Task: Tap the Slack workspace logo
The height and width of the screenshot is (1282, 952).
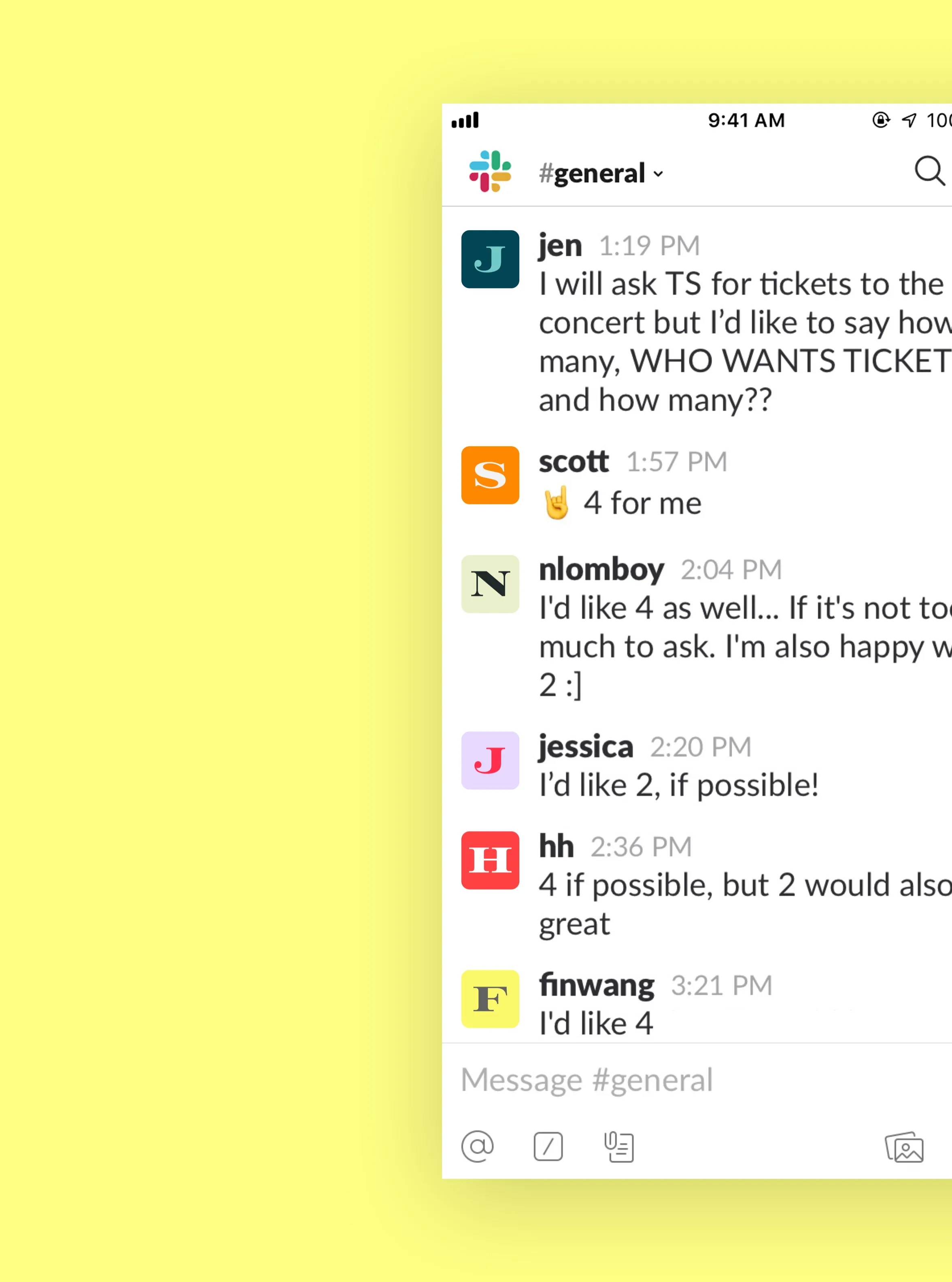Action: [490, 171]
